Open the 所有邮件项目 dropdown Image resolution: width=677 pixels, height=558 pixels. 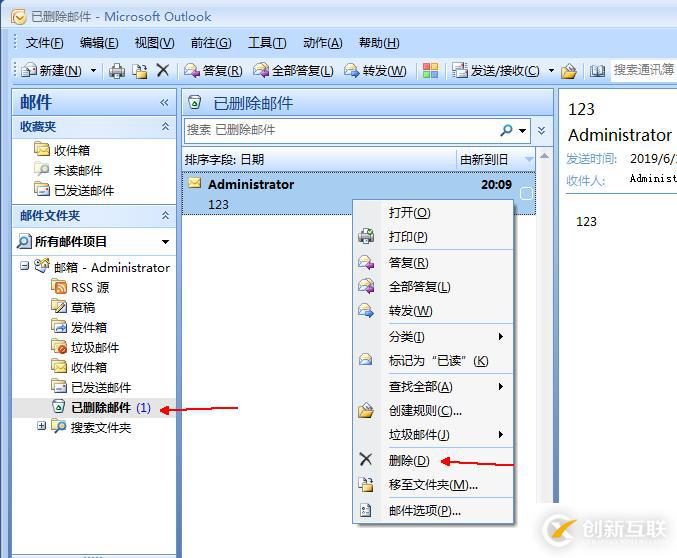pos(165,242)
